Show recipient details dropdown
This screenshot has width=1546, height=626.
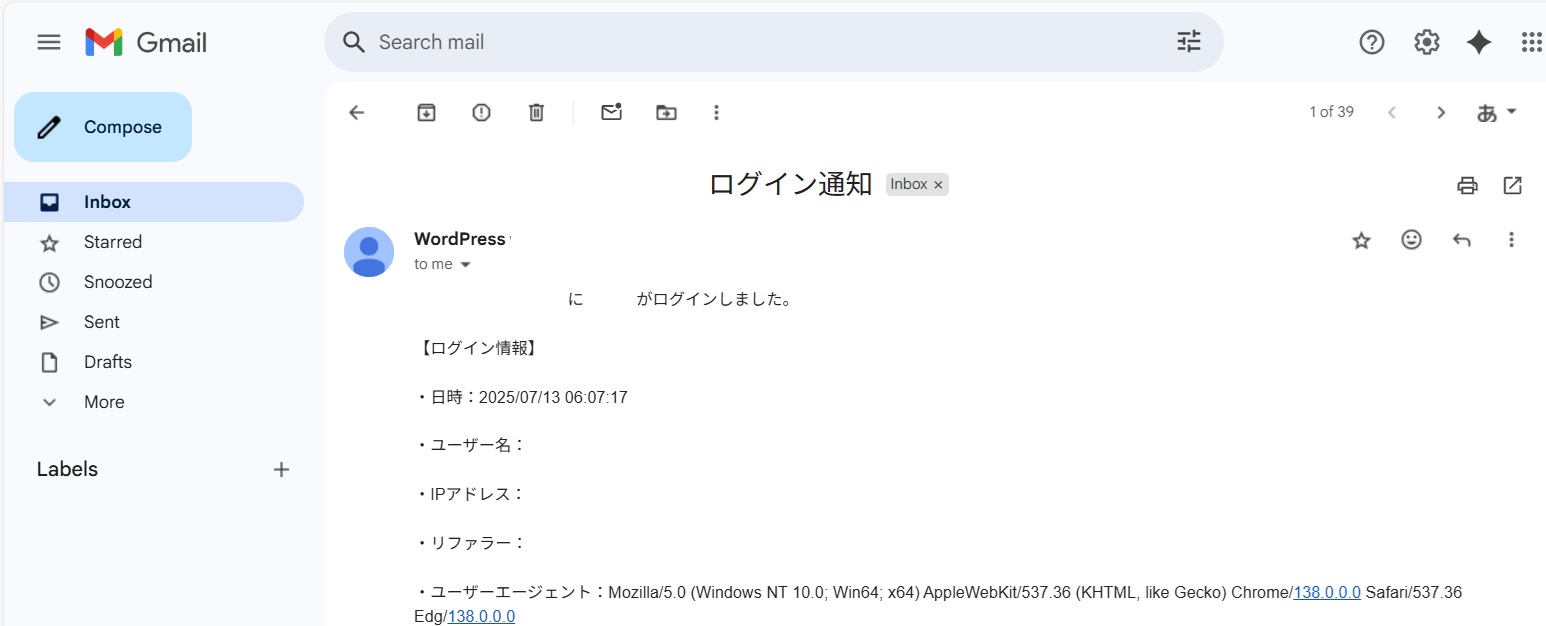(x=464, y=265)
